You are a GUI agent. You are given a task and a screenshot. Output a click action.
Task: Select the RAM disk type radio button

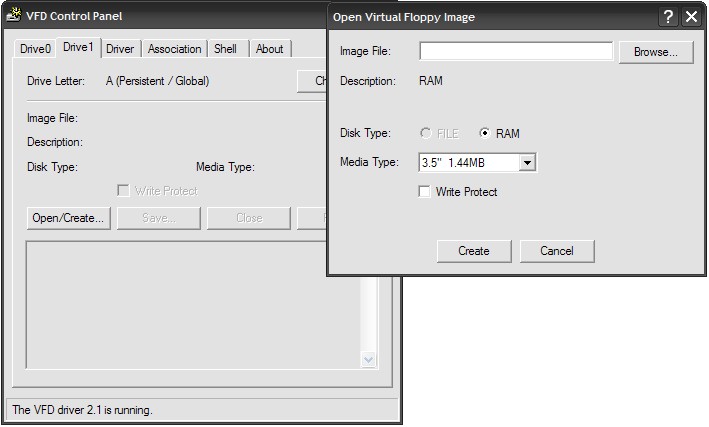pyautogui.click(x=485, y=134)
